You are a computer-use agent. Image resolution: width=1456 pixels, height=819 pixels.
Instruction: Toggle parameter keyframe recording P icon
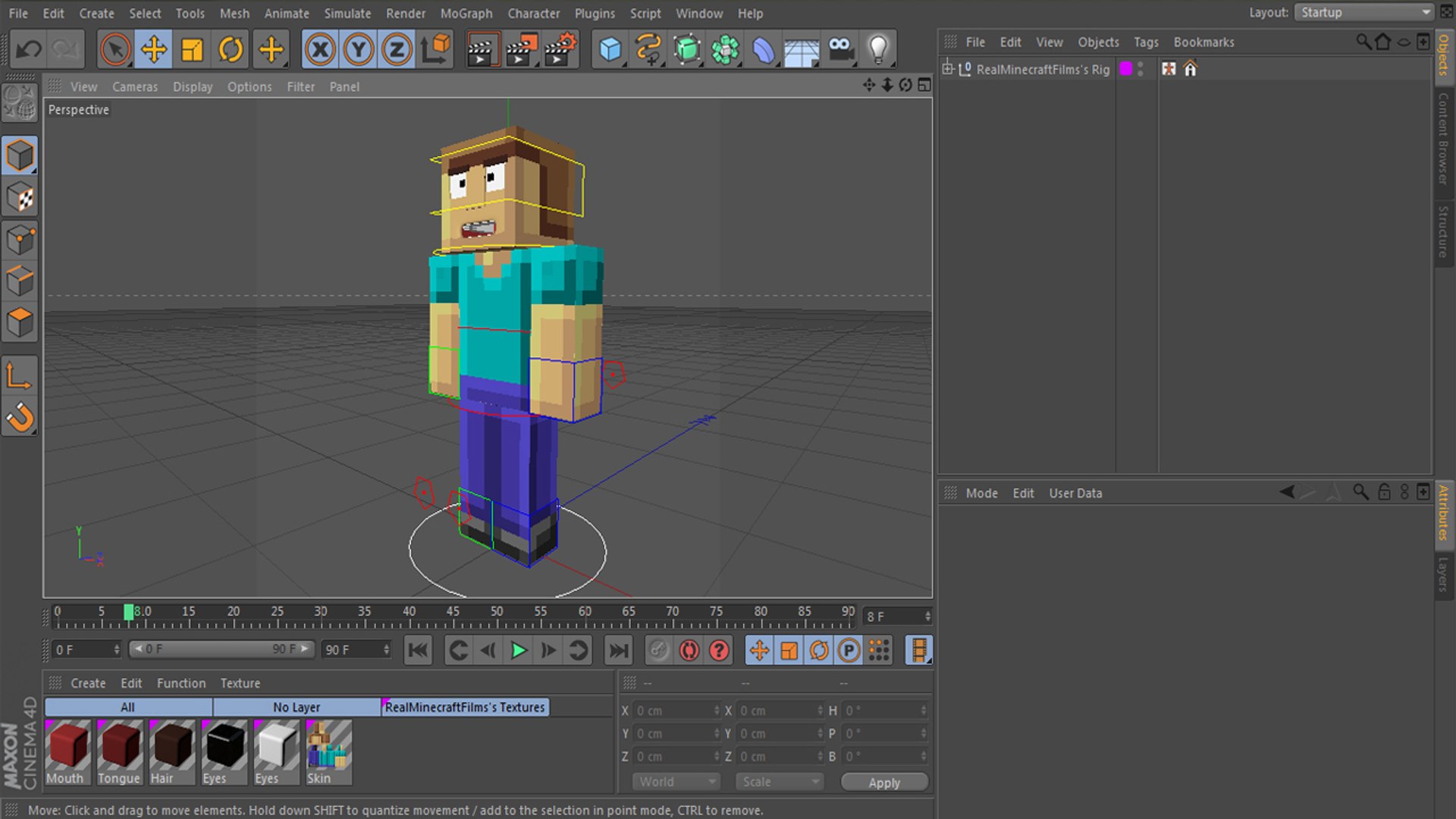click(x=849, y=650)
